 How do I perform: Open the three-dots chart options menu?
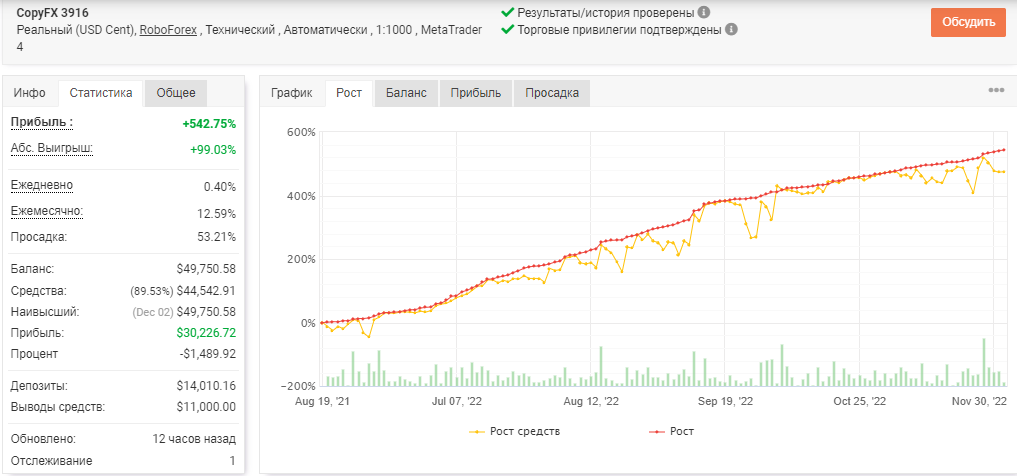[x=996, y=90]
